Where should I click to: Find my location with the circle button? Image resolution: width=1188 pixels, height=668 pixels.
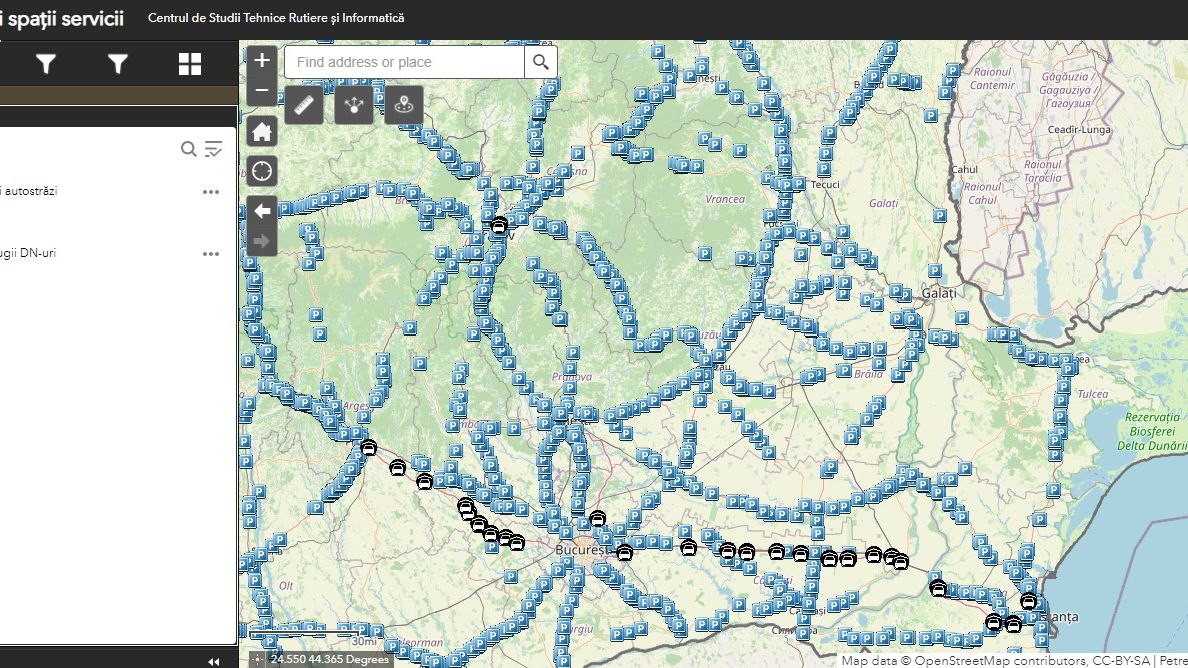(261, 171)
